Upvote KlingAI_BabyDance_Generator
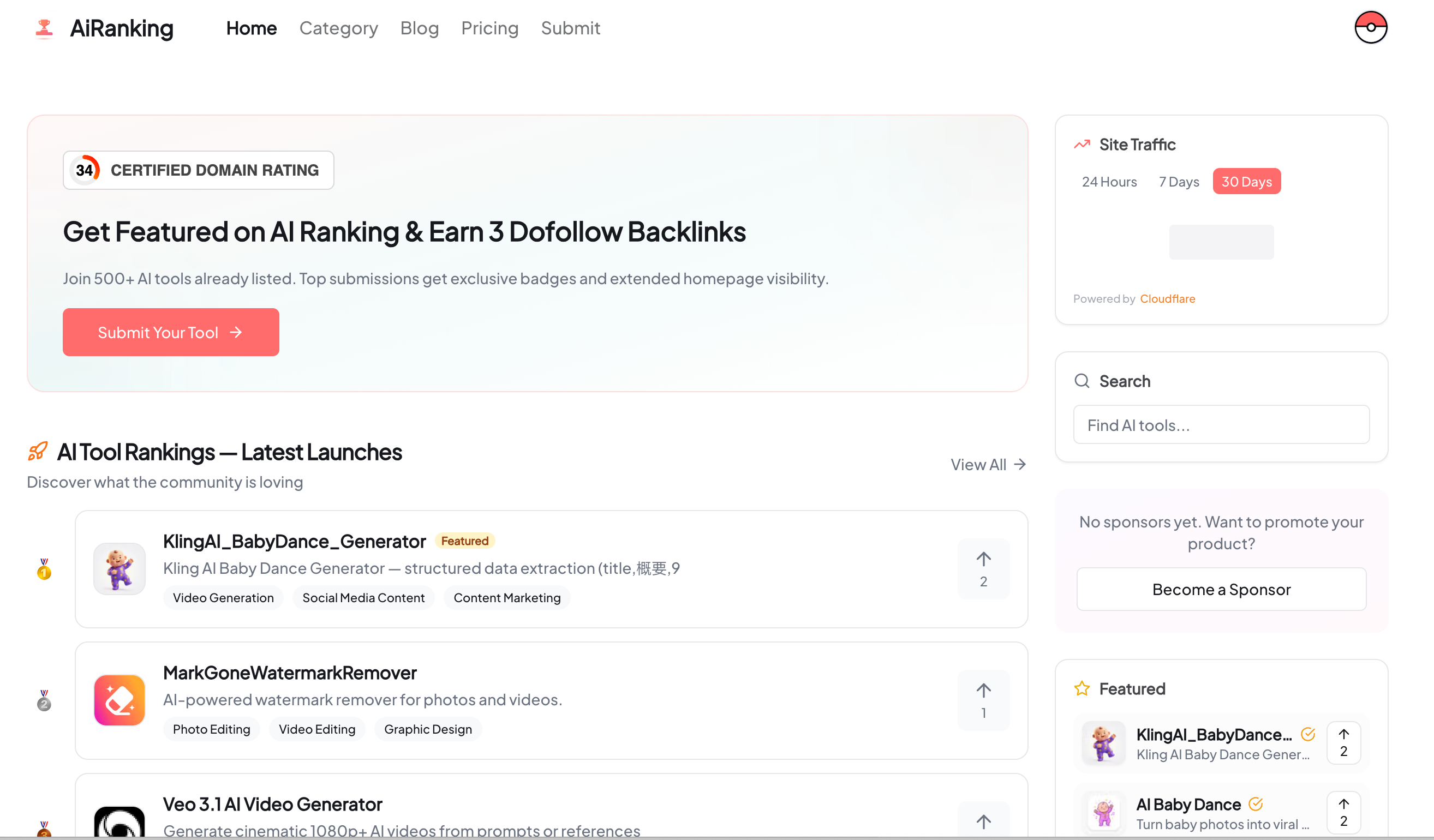The height and width of the screenshot is (840, 1434). click(x=983, y=569)
